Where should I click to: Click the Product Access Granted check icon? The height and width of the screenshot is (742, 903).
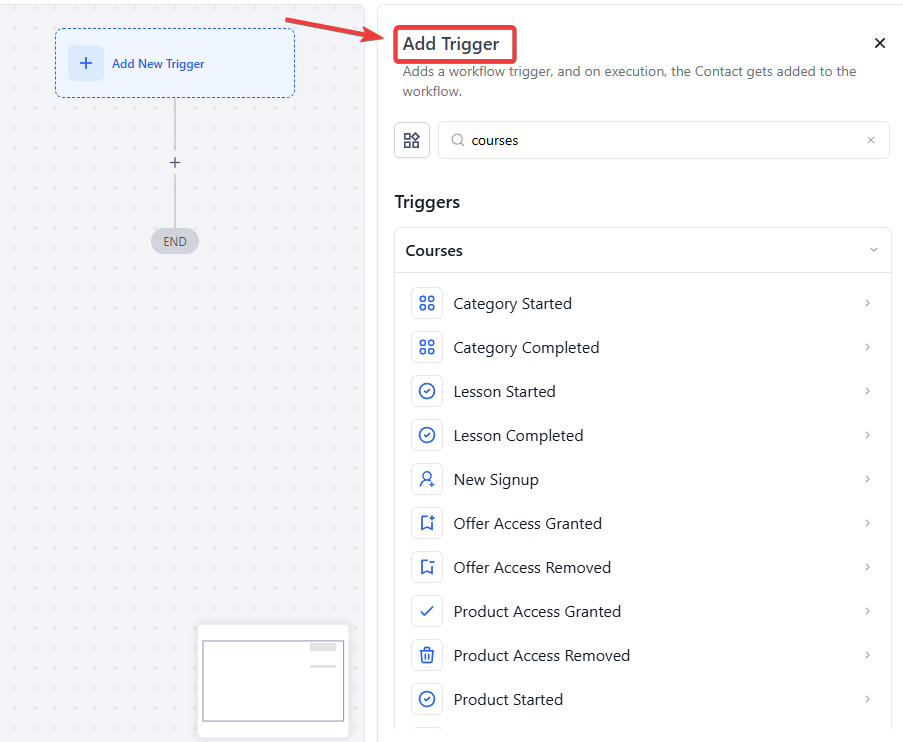click(x=427, y=611)
